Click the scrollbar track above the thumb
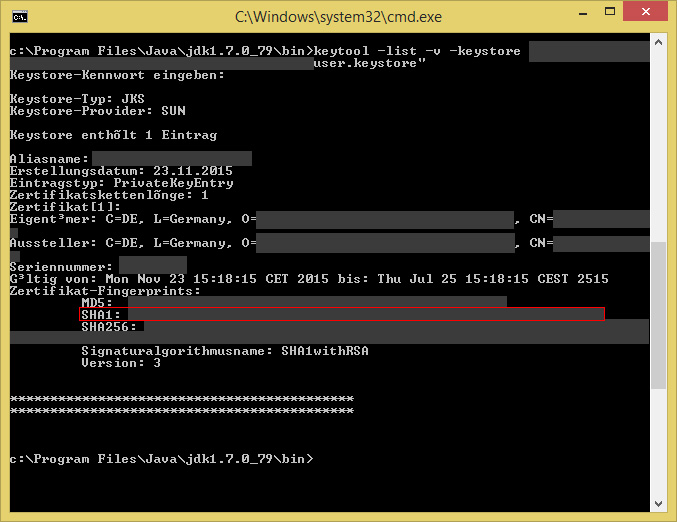The width and height of the screenshot is (677, 522). [658, 150]
